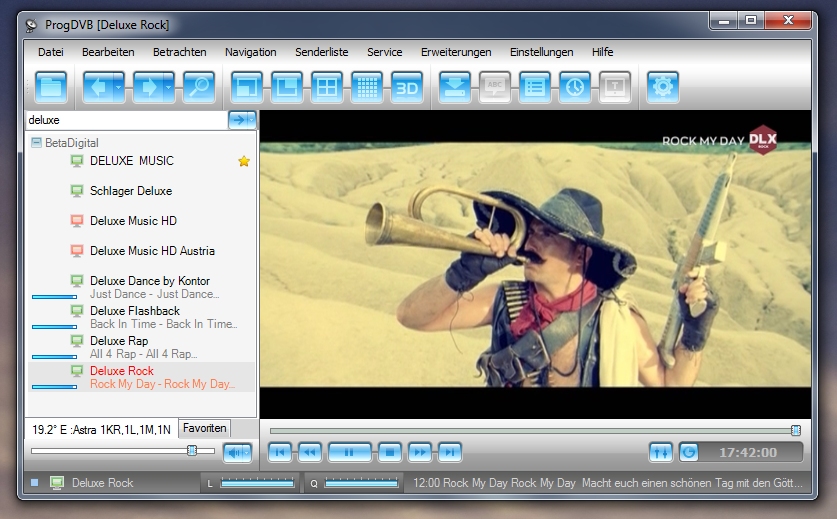Open the magnifier search toolbar icon

(x=199, y=87)
